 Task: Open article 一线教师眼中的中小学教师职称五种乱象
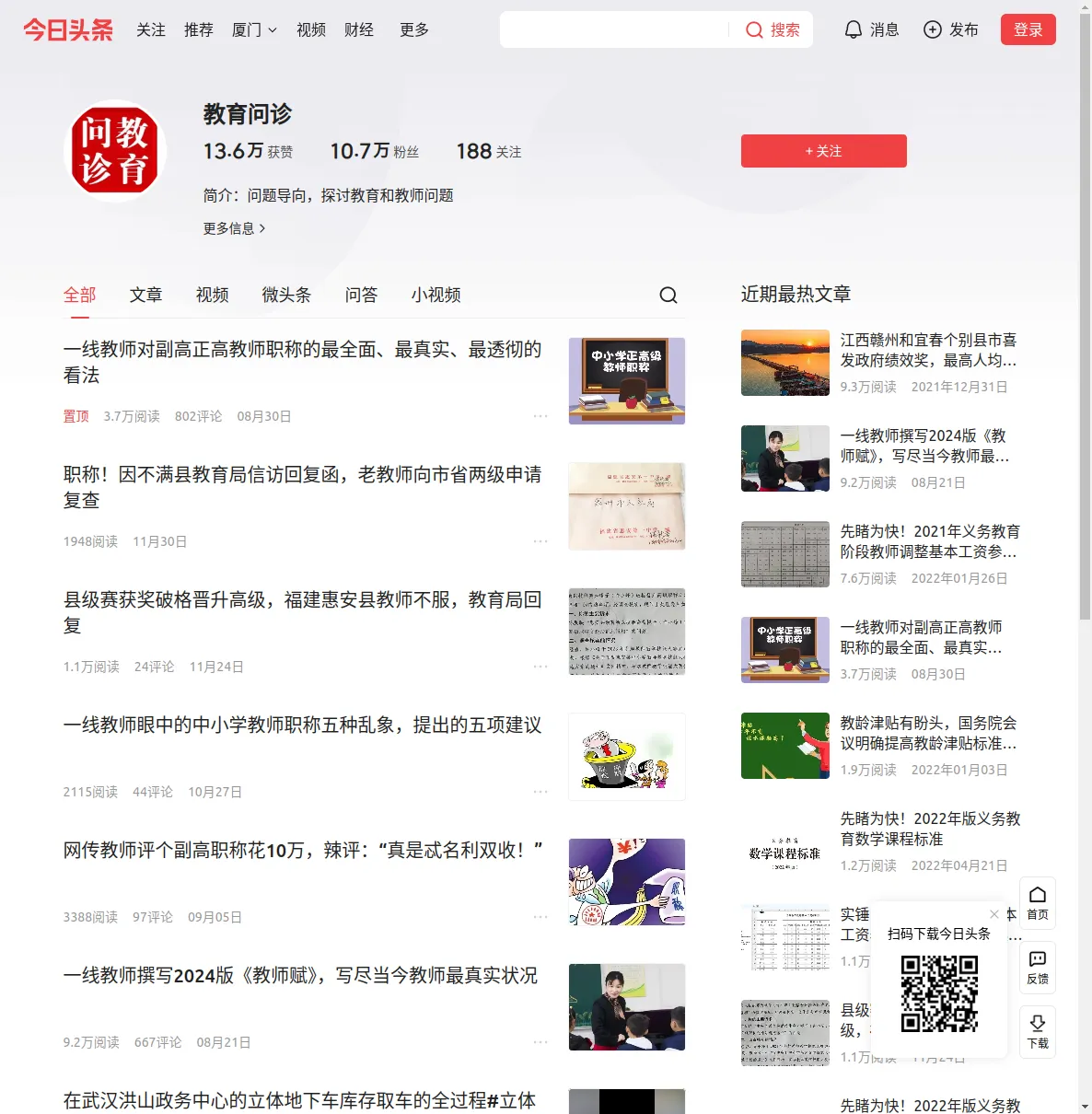coord(303,725)
